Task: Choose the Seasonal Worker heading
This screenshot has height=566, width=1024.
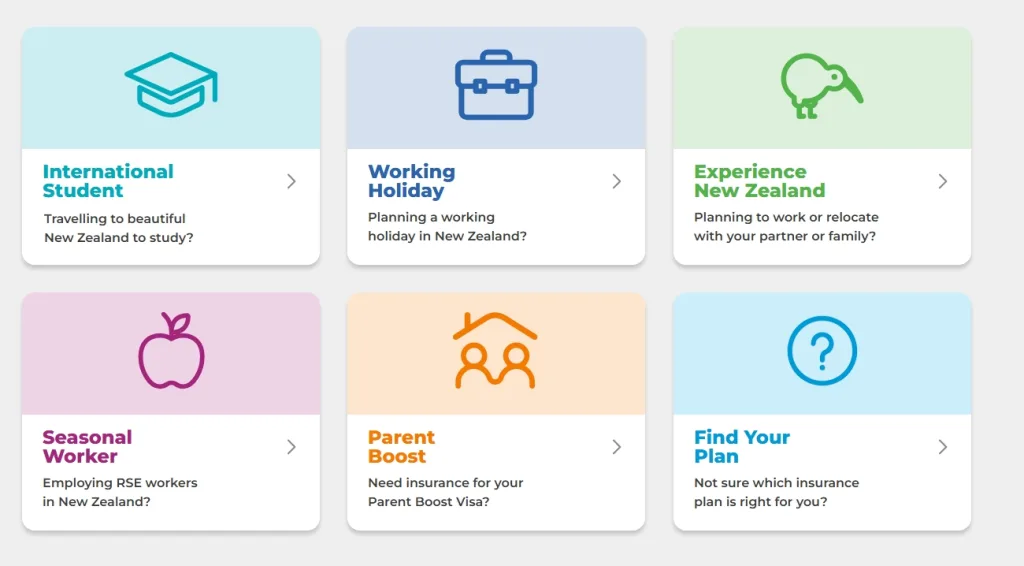Action: pos(87,447)
